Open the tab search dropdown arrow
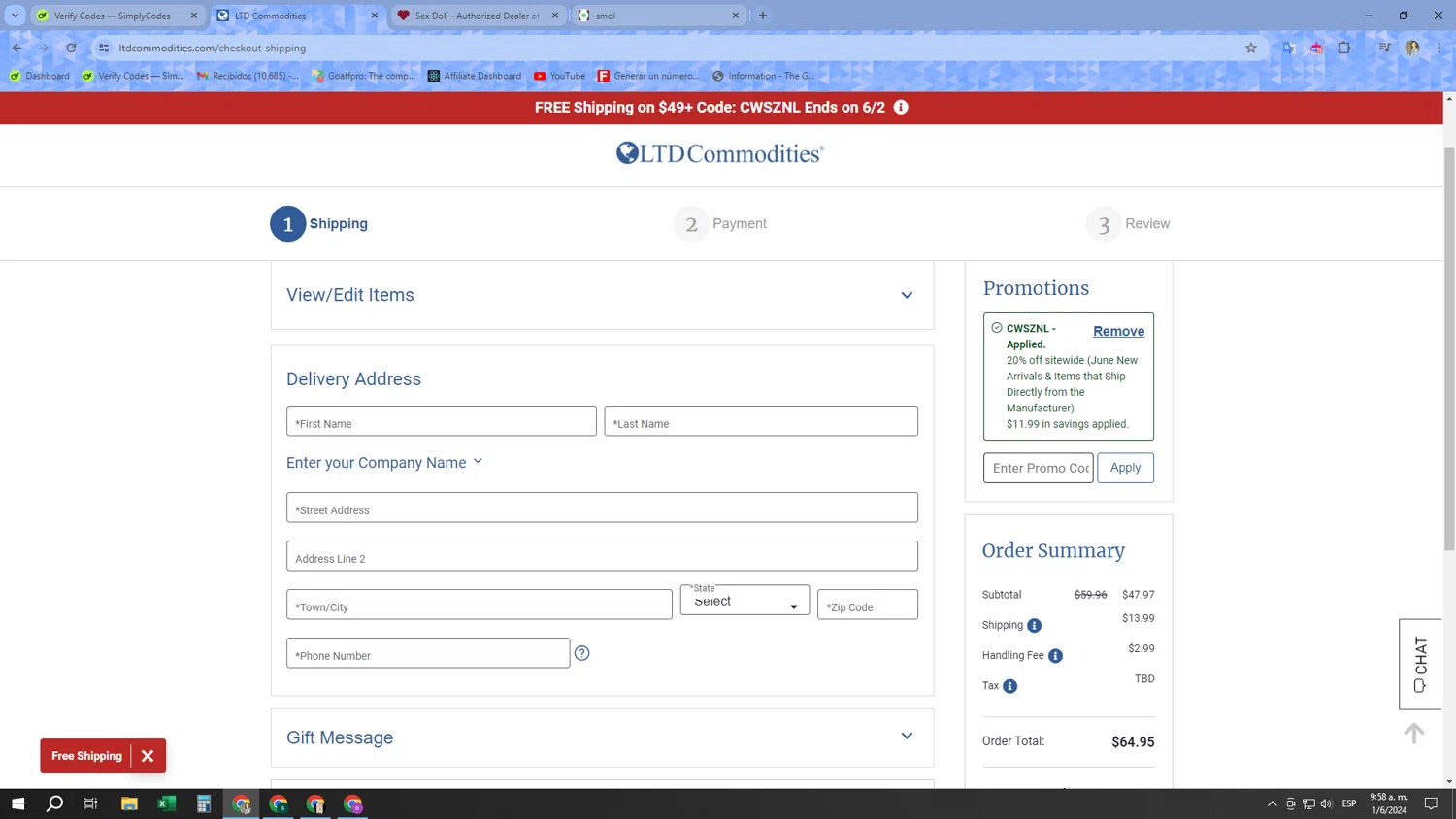This screenshot has height=819, width=1456. pos(15,16)
